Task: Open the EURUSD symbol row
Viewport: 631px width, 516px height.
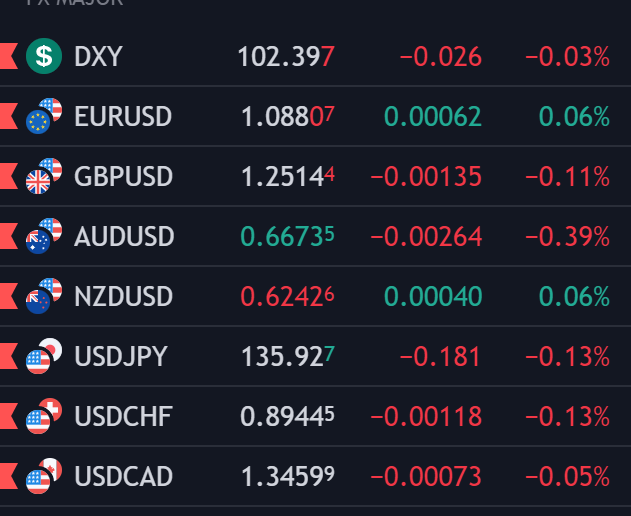Action: pos(123,116)
